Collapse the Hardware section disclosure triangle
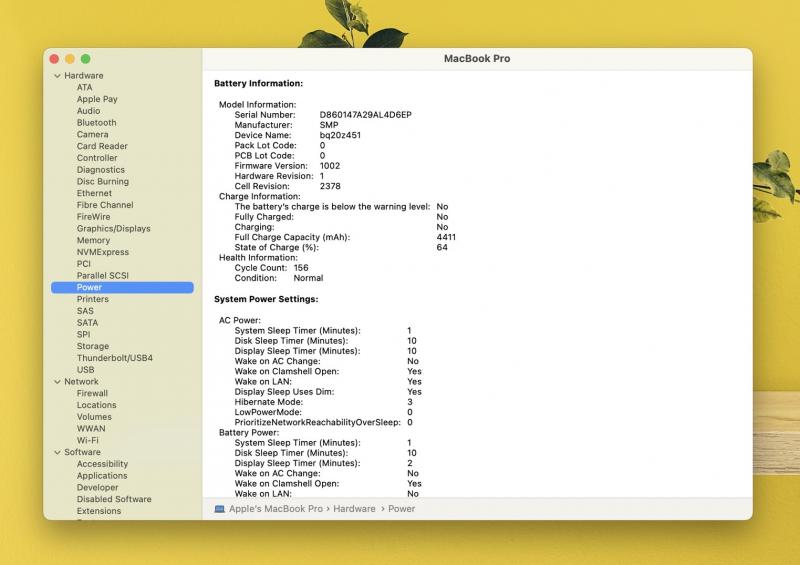The image size is (800, 565). point(57,76)
